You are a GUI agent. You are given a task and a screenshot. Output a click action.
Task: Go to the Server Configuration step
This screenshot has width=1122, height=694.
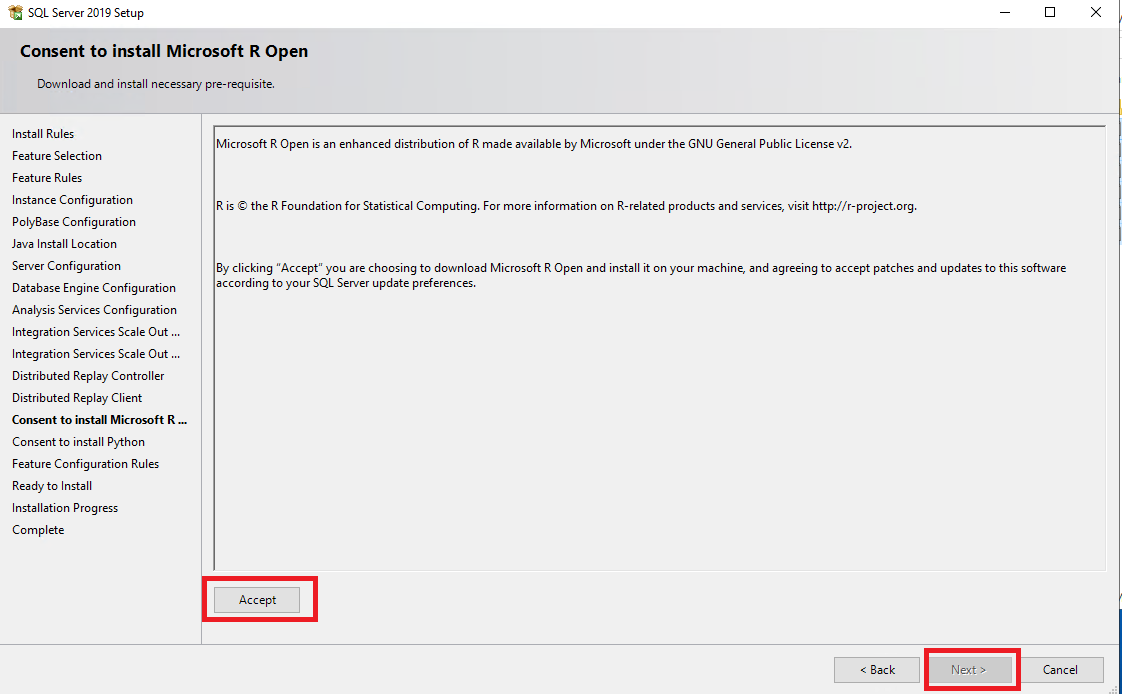pyautogui.click(x=66, y=266)
